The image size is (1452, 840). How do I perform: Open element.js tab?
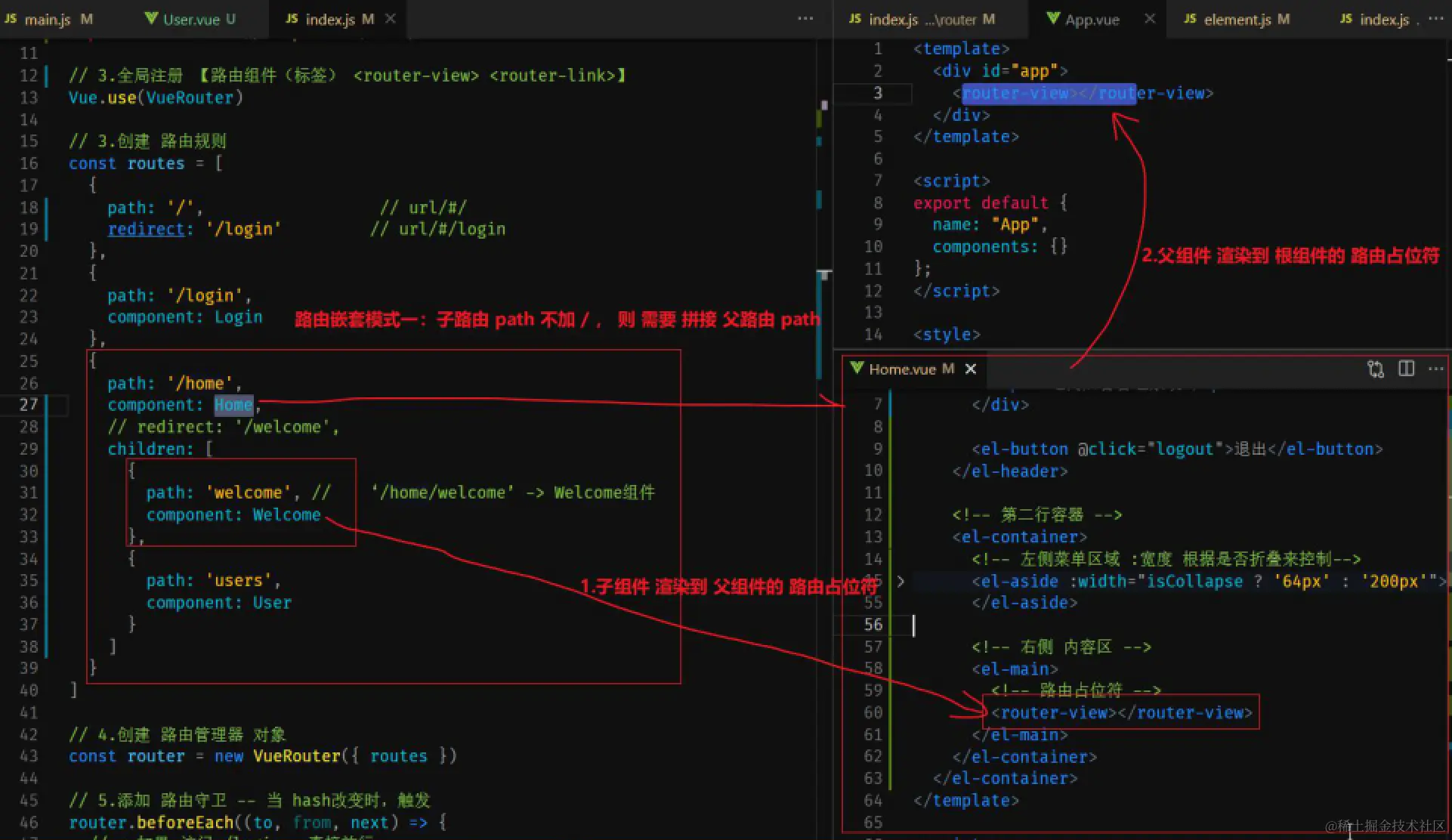click(x=1237, y=20)
